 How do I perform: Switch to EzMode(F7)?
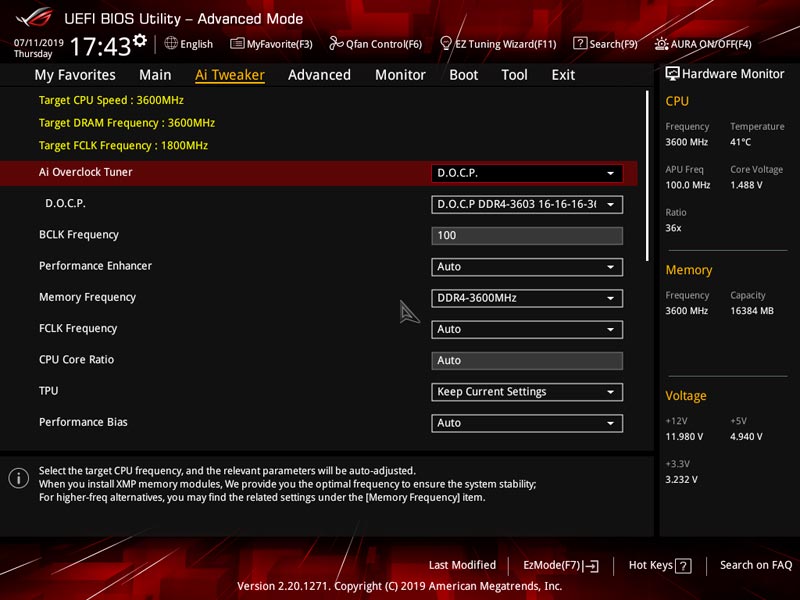561,565
